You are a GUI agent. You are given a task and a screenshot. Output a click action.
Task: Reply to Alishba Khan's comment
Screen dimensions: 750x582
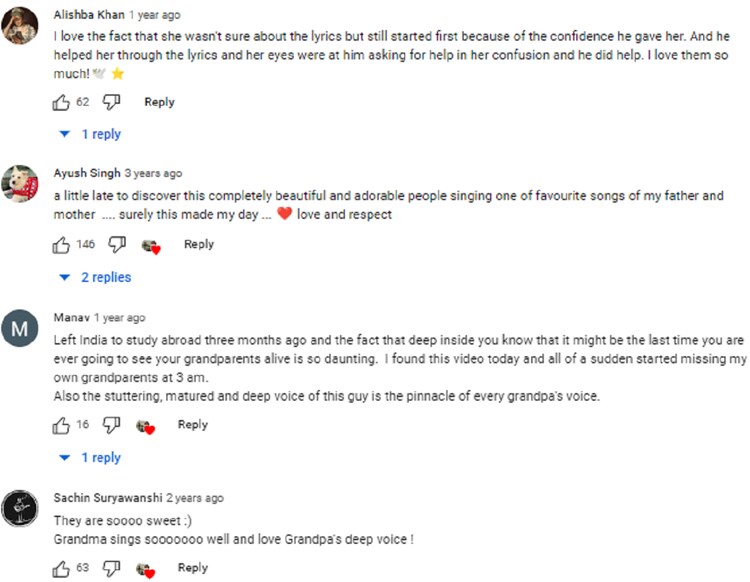pyautogui.click(x=159, y=102)
